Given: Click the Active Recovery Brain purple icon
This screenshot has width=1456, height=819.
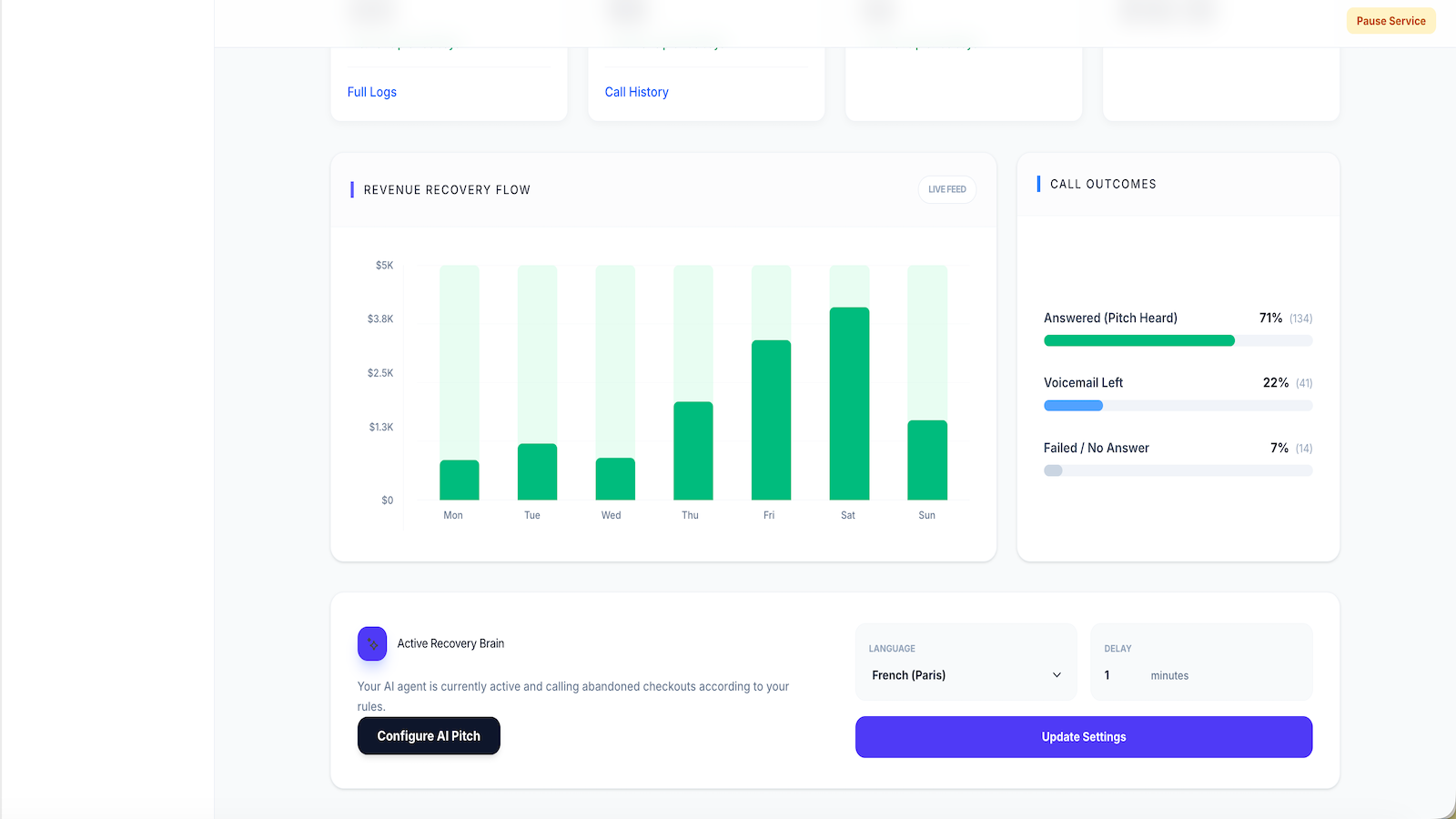Looking at the screenshot, I should coord(372,643).
